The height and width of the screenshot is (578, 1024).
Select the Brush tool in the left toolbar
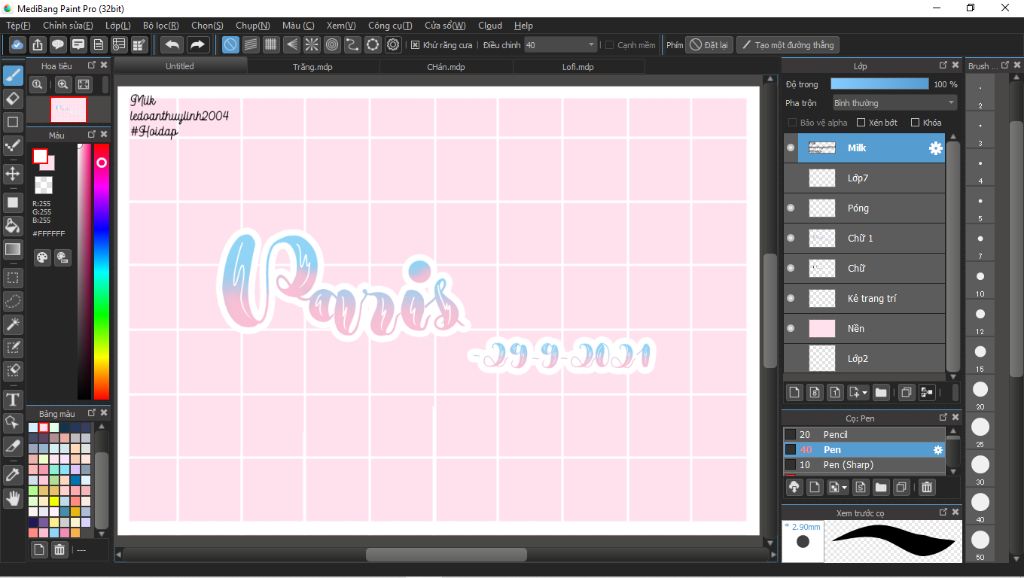[x=12, y=75]
